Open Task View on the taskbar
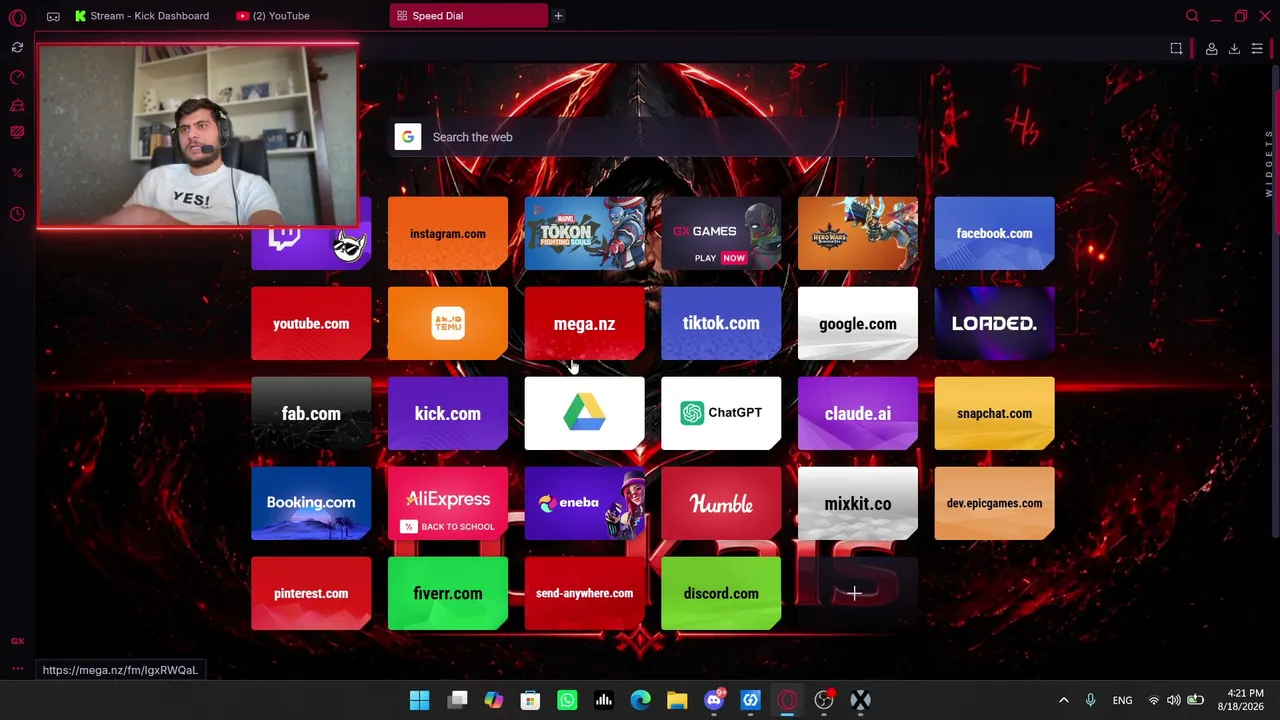The width and height of the screenshot is (1280, 720). coord(457,700)
